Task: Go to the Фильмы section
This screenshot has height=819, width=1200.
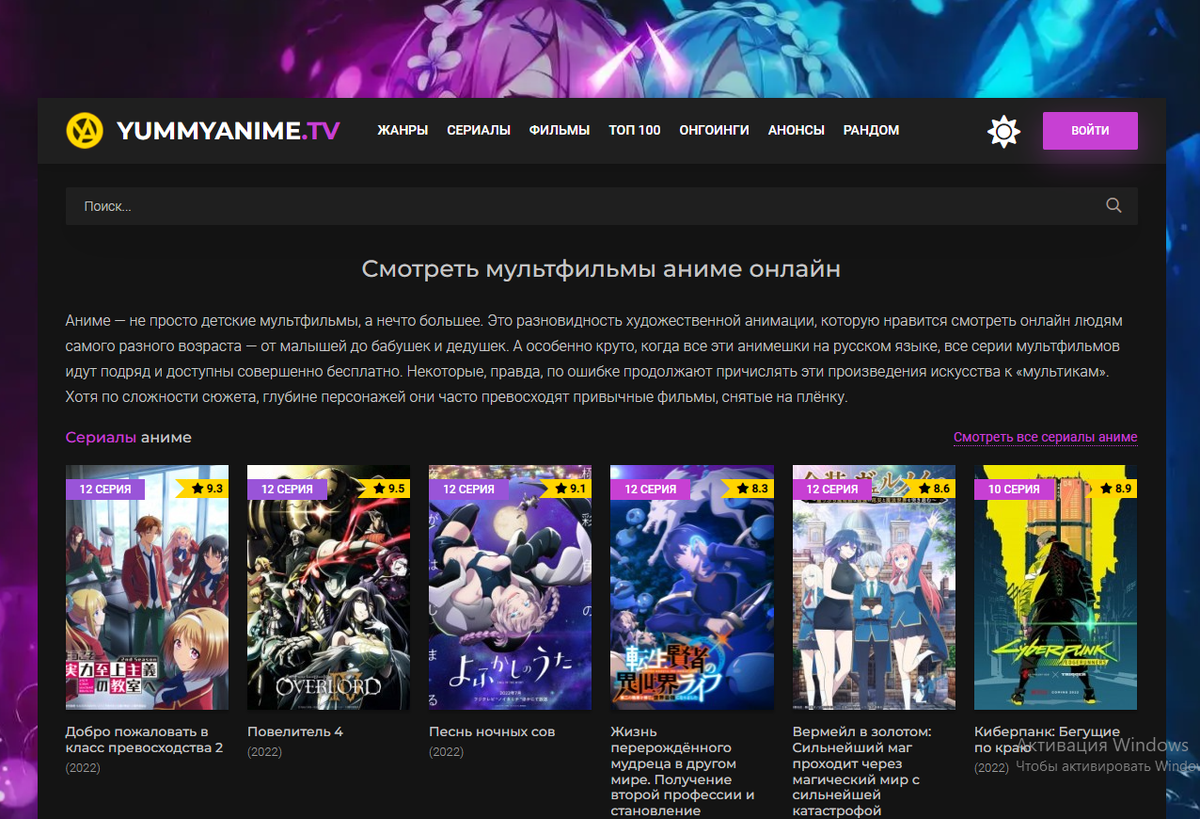Action: pos(560,130)
